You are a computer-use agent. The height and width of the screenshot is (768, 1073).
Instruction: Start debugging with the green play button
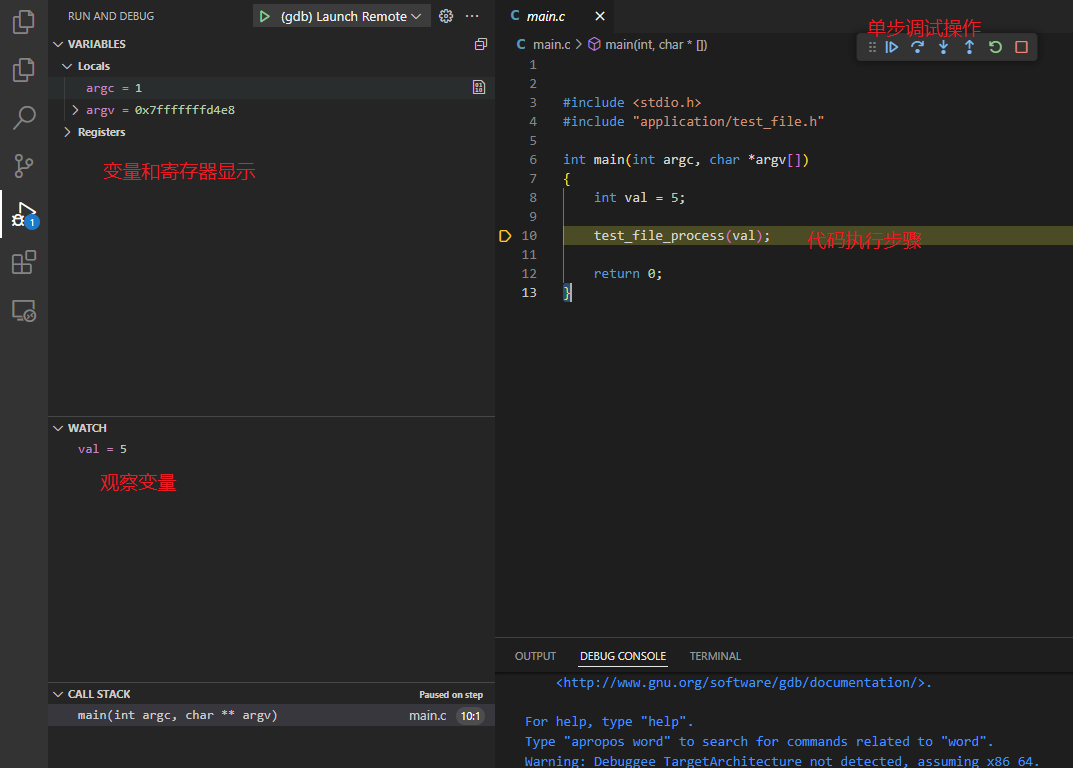click(x=265, y=16)
